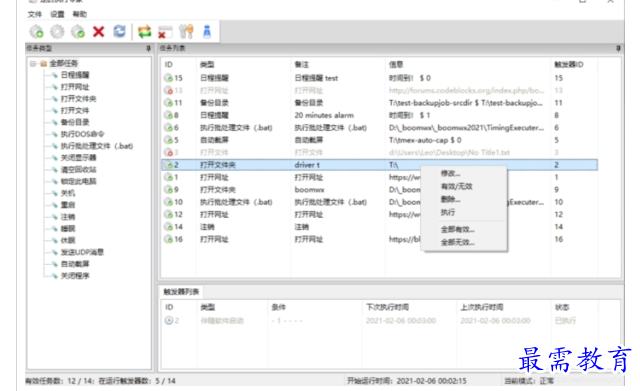640x391 pixels.
Task: Click the folder icon beside 全部任务
Action: click(44, 63)
